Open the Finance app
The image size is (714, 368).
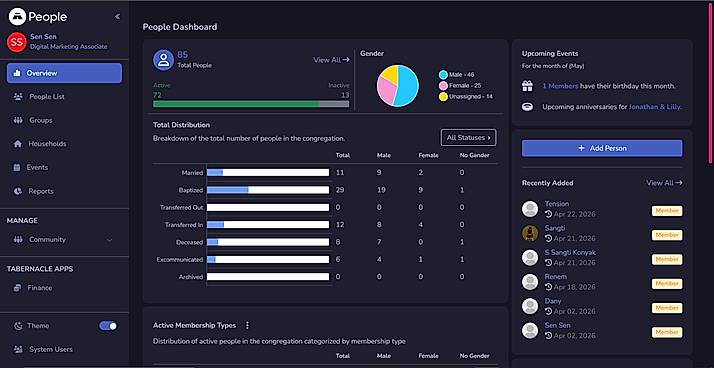[40, 288]
